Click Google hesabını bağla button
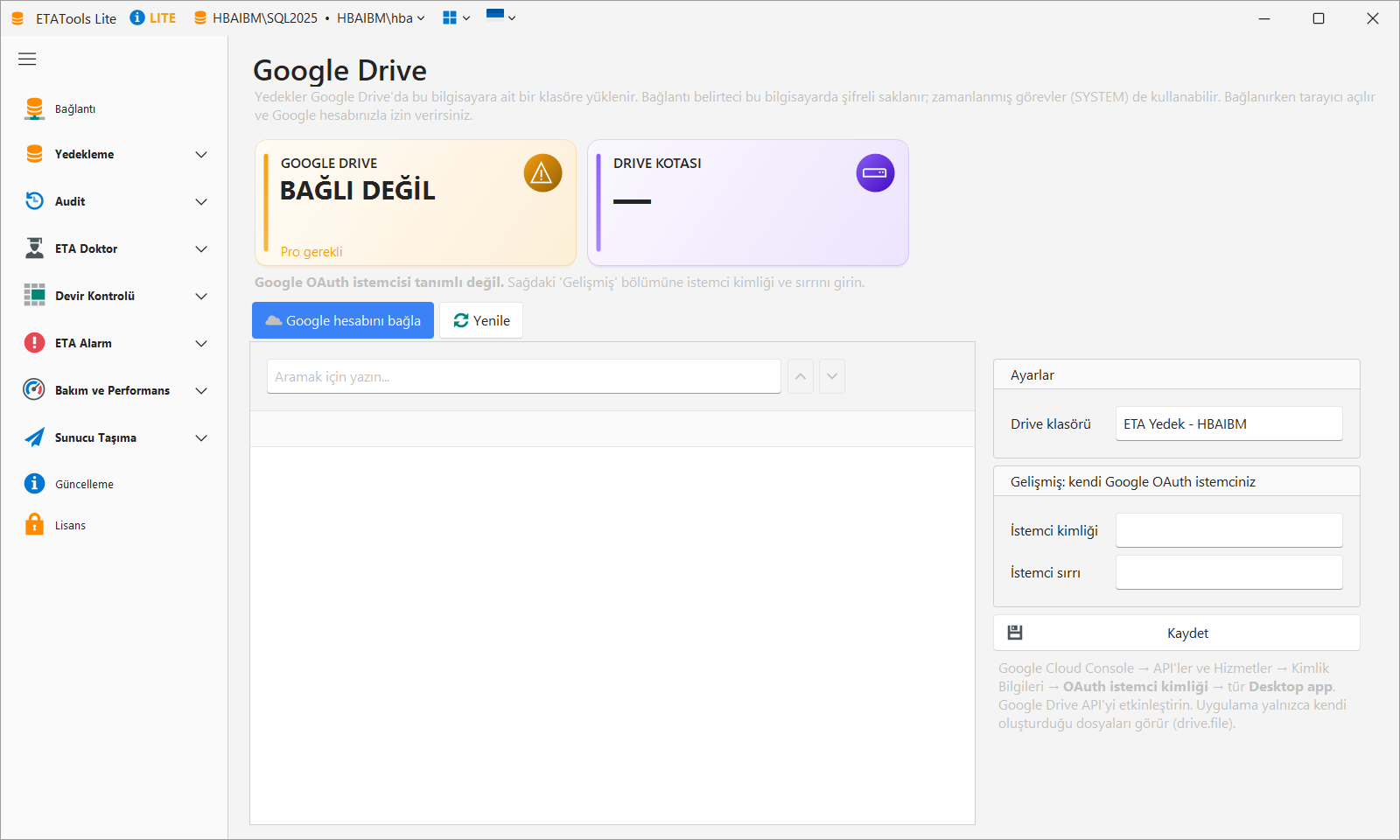This screenshot has height=840, width=1400. pyautogui.click(x=343, y=320)
